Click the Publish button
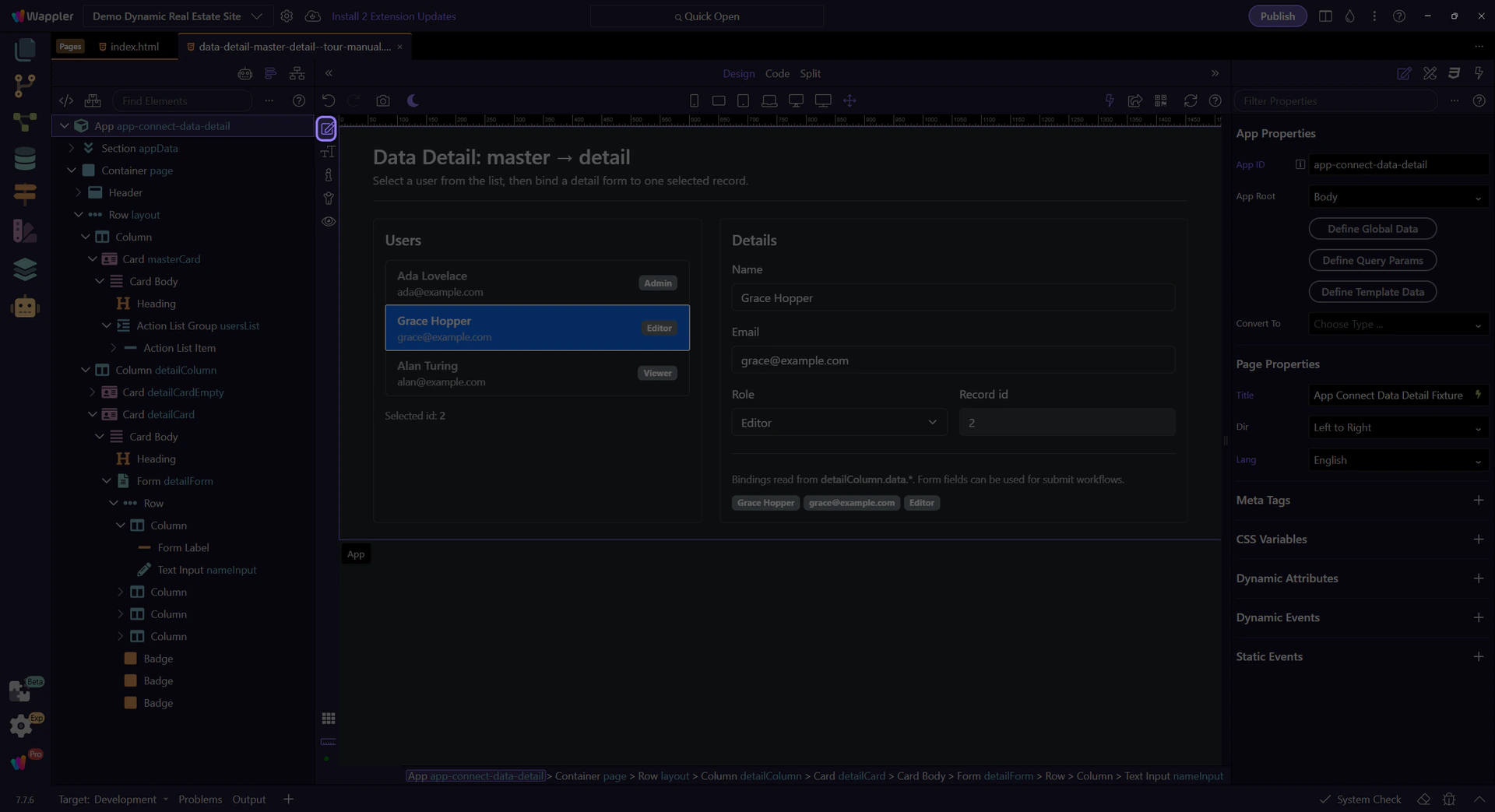This screenshot has height=812, width=1495. tap(1277, 16)
